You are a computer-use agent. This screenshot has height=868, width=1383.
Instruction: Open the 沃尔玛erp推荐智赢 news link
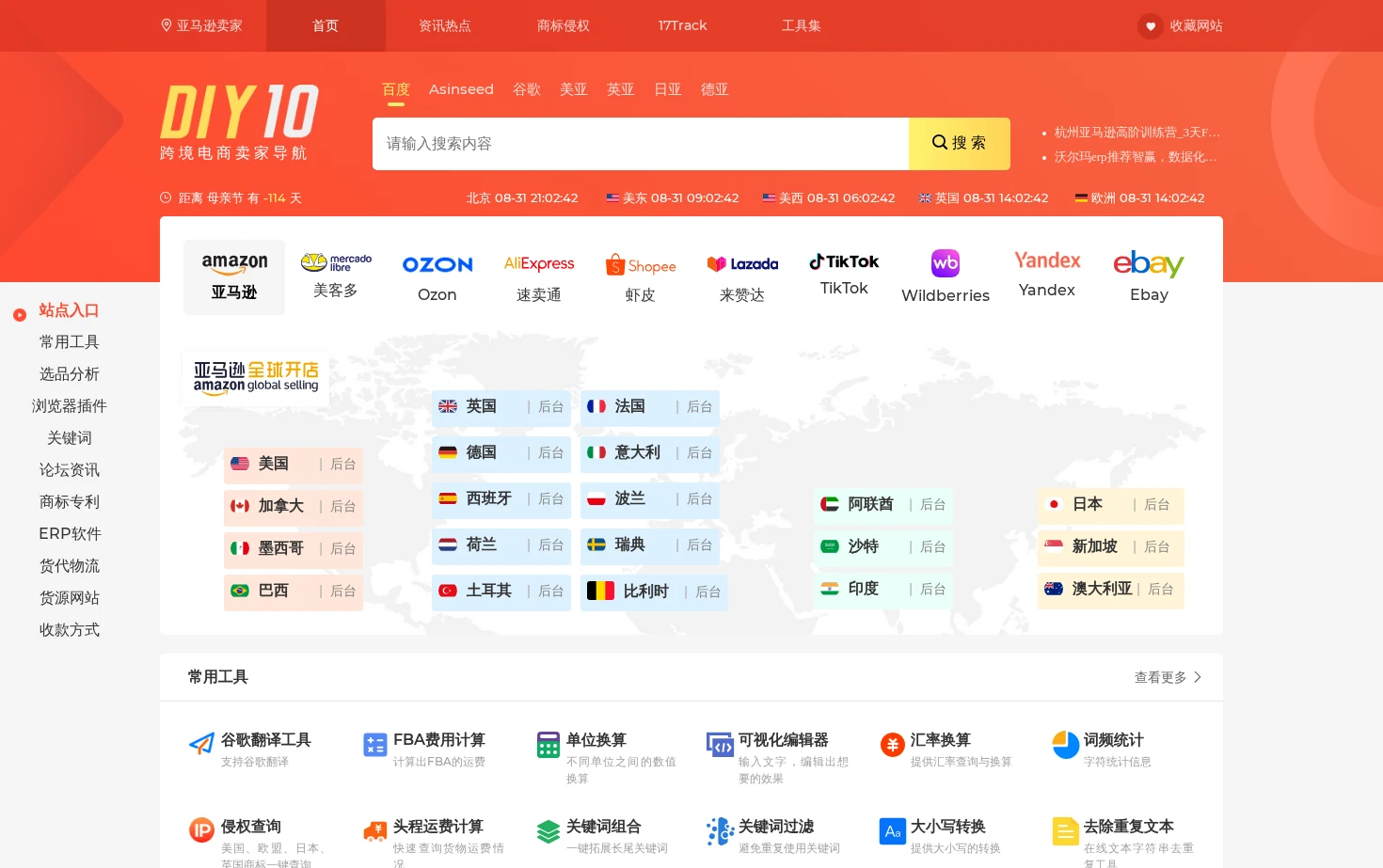click(1135, 157)
